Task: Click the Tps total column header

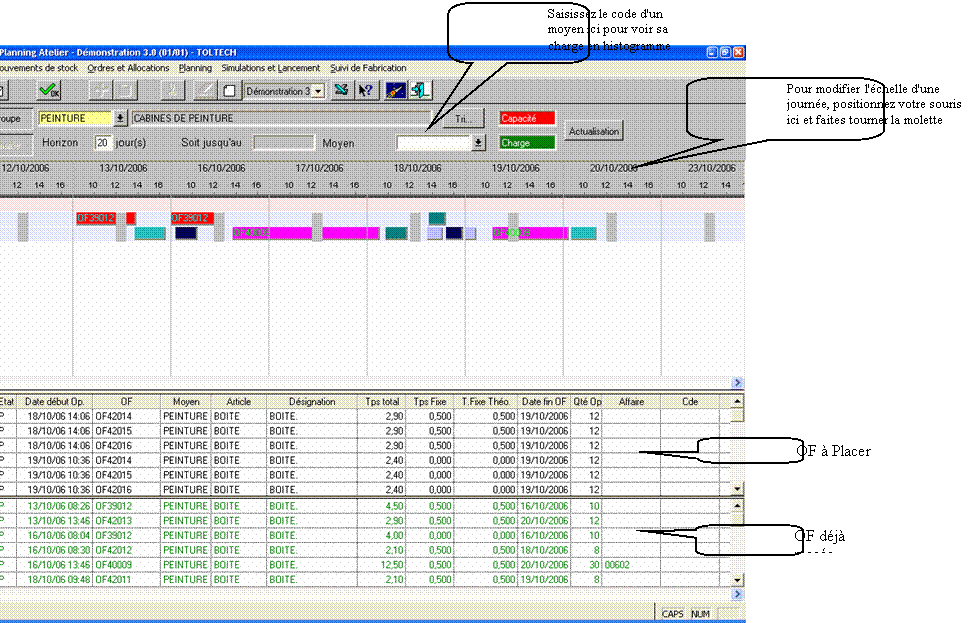Action: point(382,401)
